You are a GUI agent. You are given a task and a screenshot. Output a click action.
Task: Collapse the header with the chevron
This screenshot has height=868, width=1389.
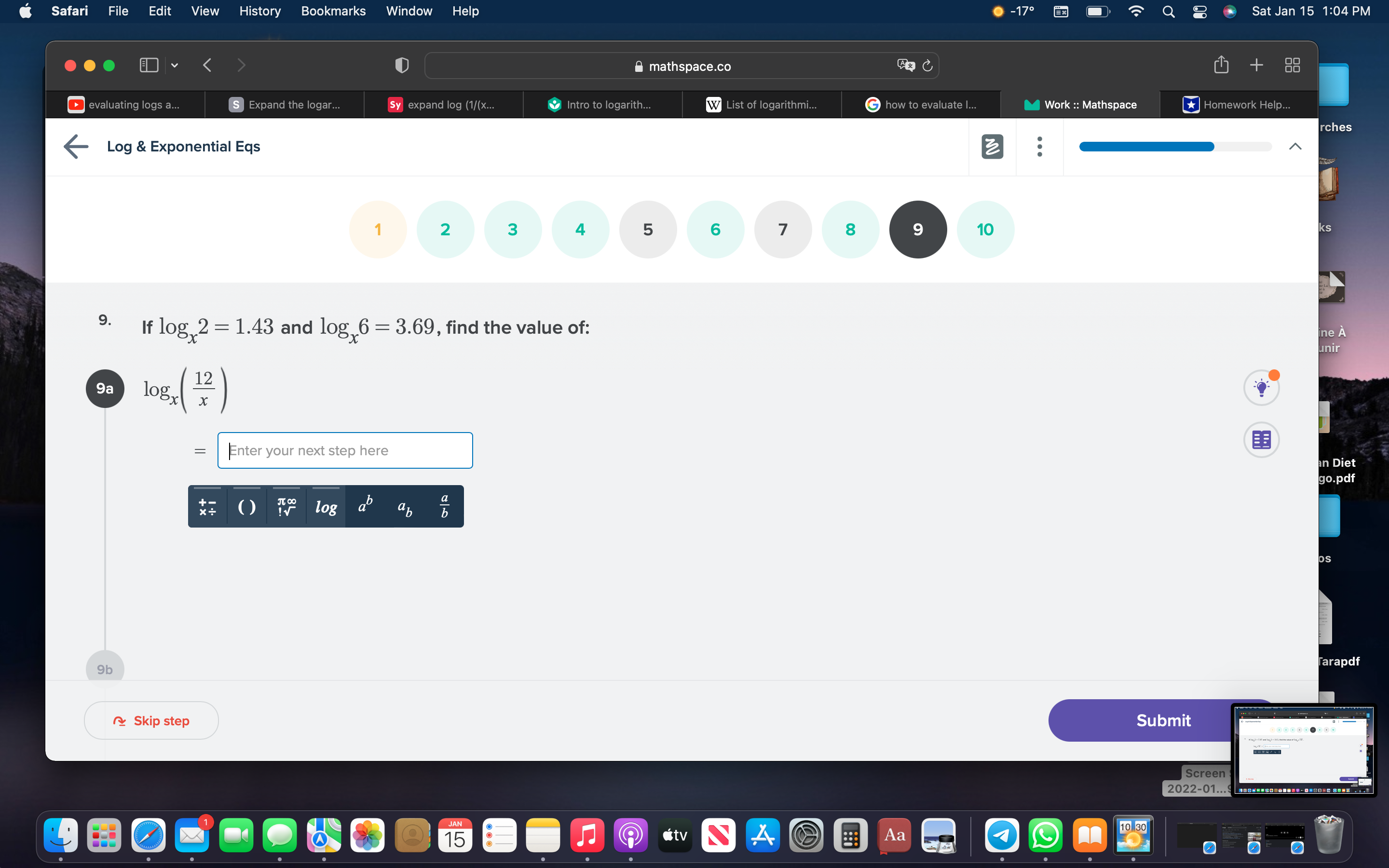pyautogui.click(x=1295, y=147)
